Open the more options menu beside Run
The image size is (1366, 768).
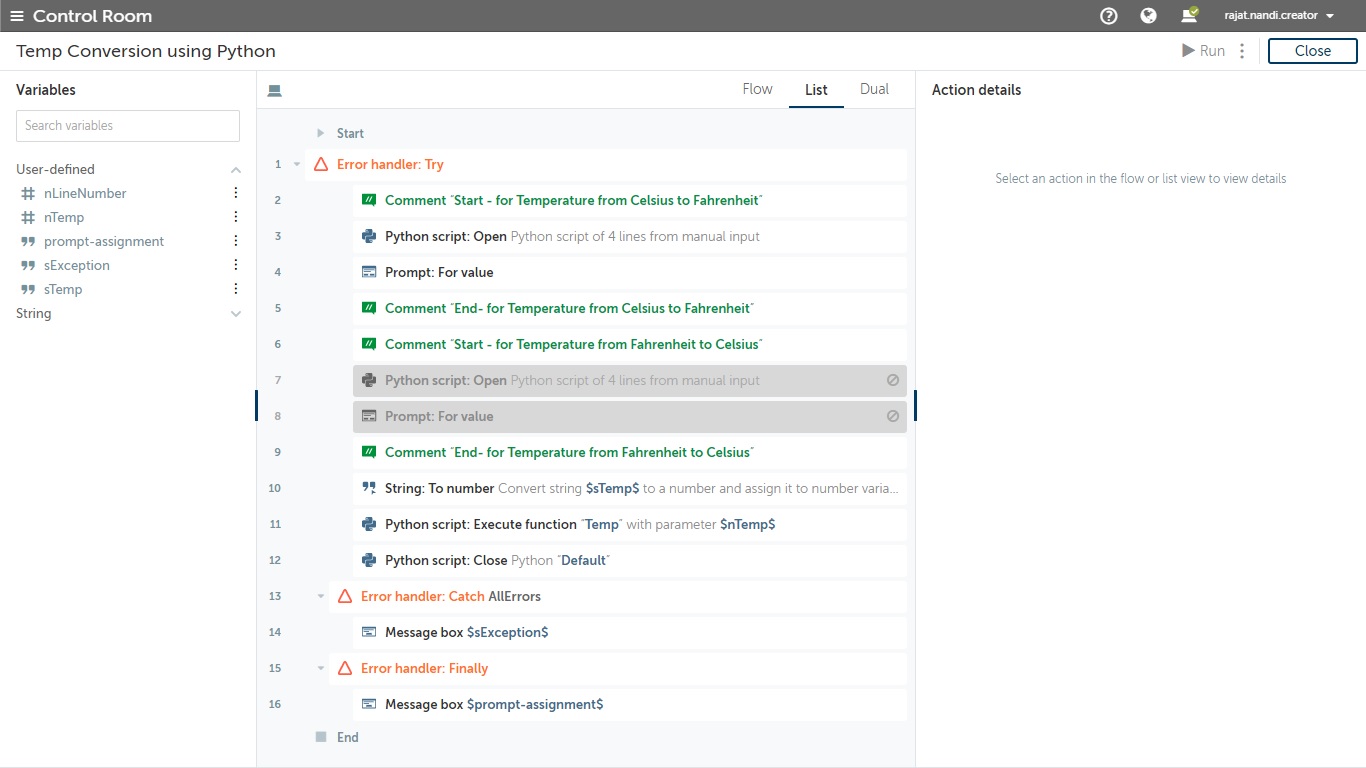[1242, 51]
